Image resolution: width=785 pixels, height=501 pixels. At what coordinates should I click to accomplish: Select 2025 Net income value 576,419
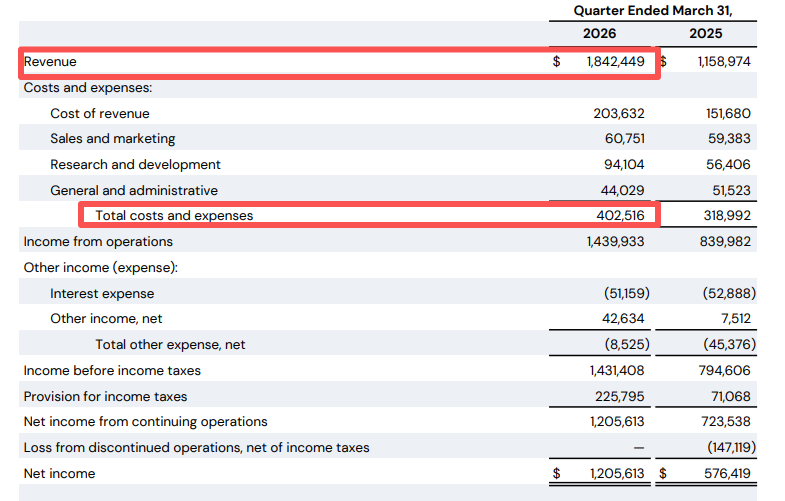tap(727, 474)
